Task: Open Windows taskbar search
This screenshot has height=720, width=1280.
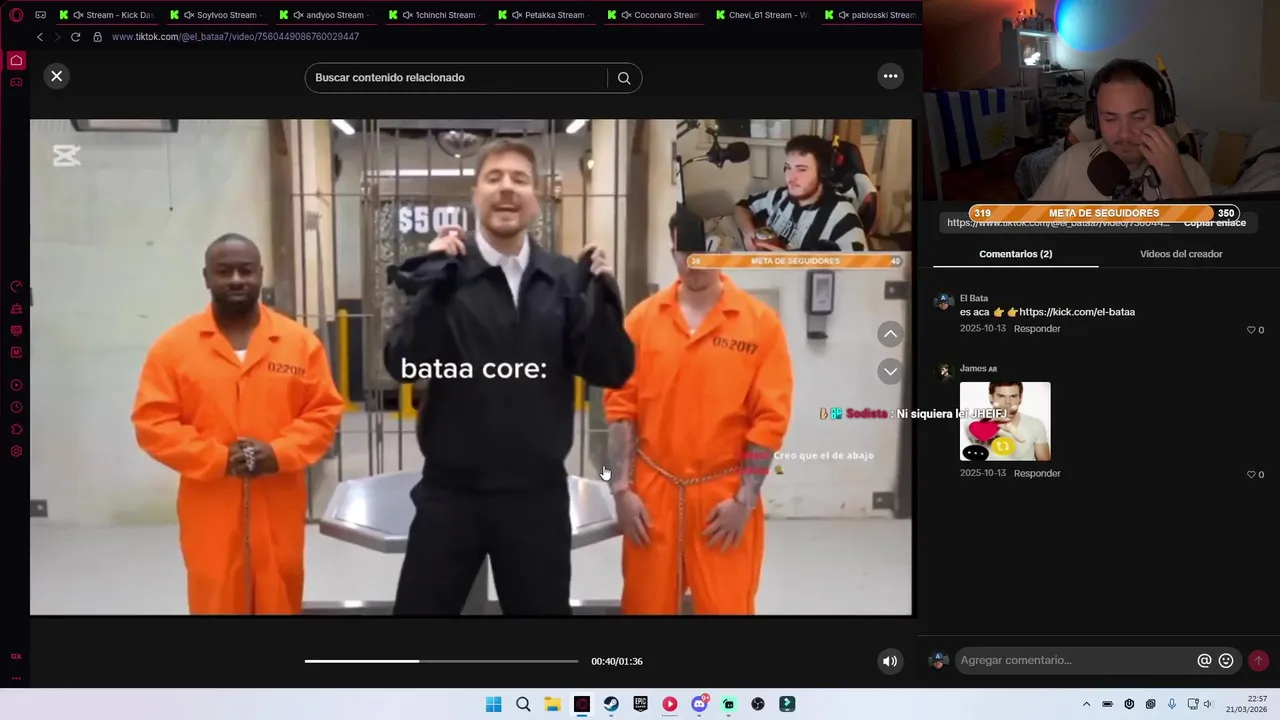Action: click(x=523, y=704)
